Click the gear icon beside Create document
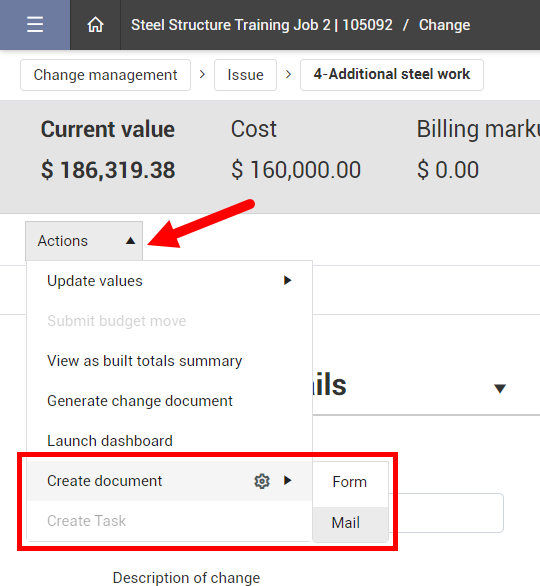The width and height of the screenshot is (540, 586). point(262,481)
